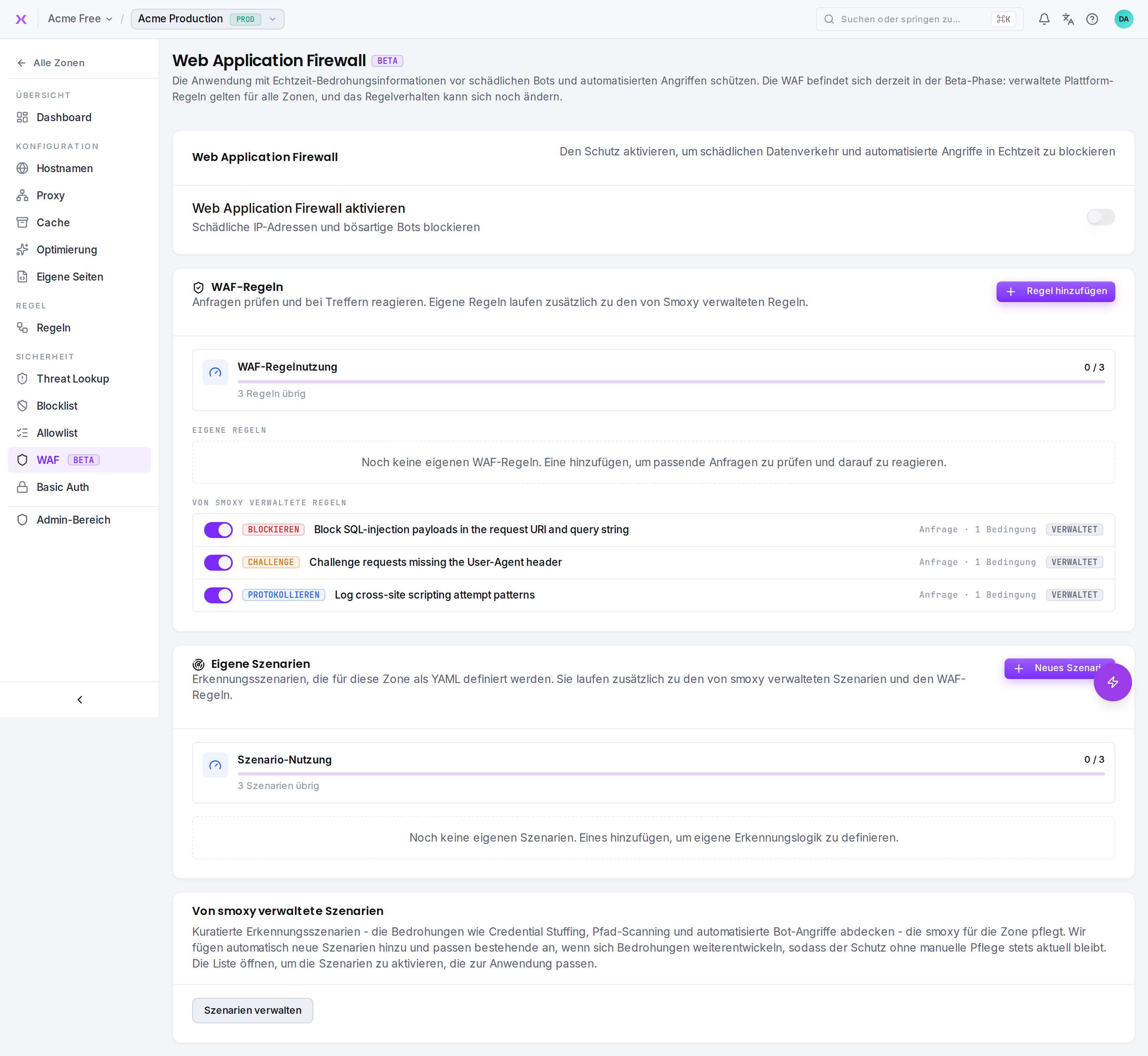Disable the Block SQL-injection rule toggle
This screenshot has width=1148, height=1056.
(218, 530)
